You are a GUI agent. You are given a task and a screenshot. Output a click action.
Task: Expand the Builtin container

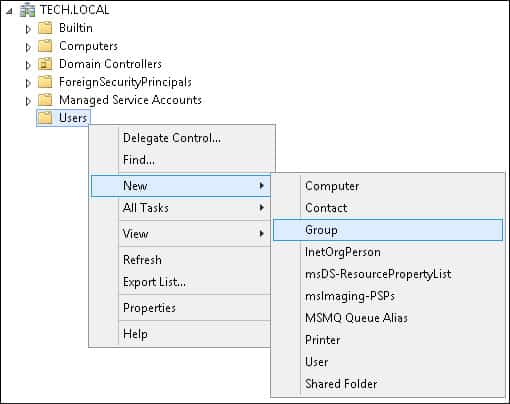(x=28, y=29)
